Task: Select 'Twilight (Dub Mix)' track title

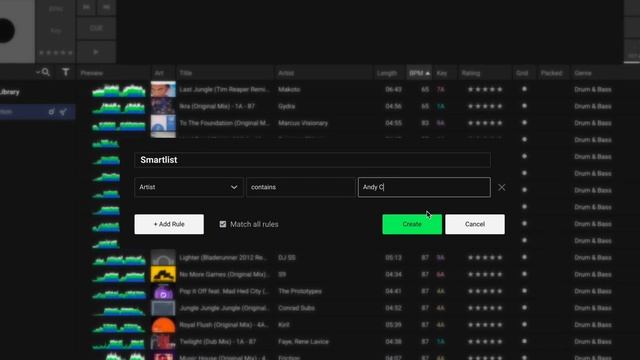Action: [218, 342]
